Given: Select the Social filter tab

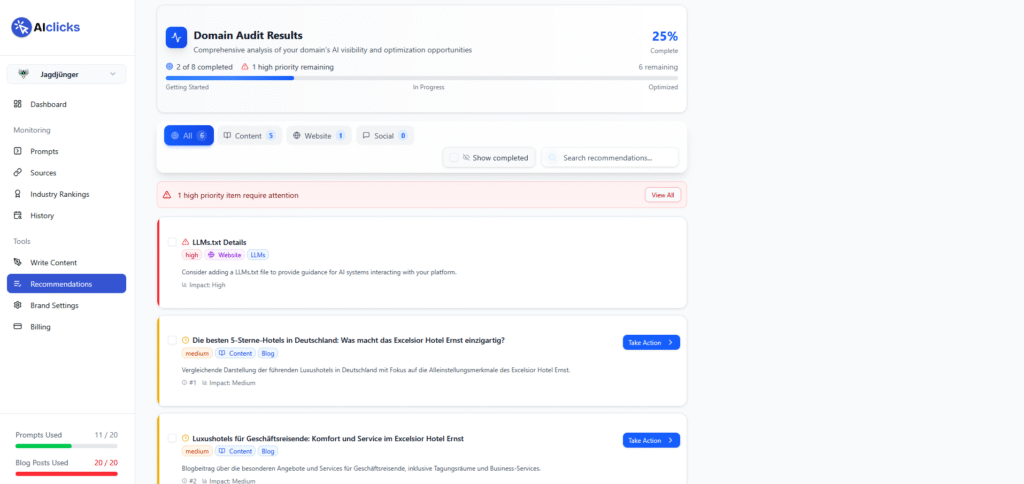Looking at the screenshot, I should coord(384,135).
